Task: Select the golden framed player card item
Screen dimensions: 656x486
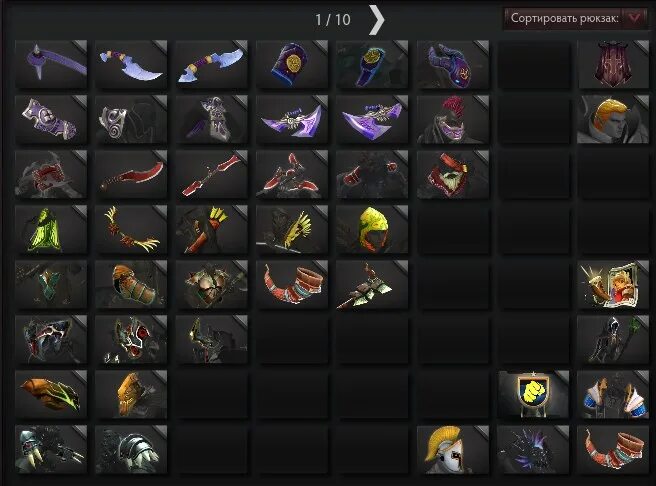Action: tap(613, 284)
